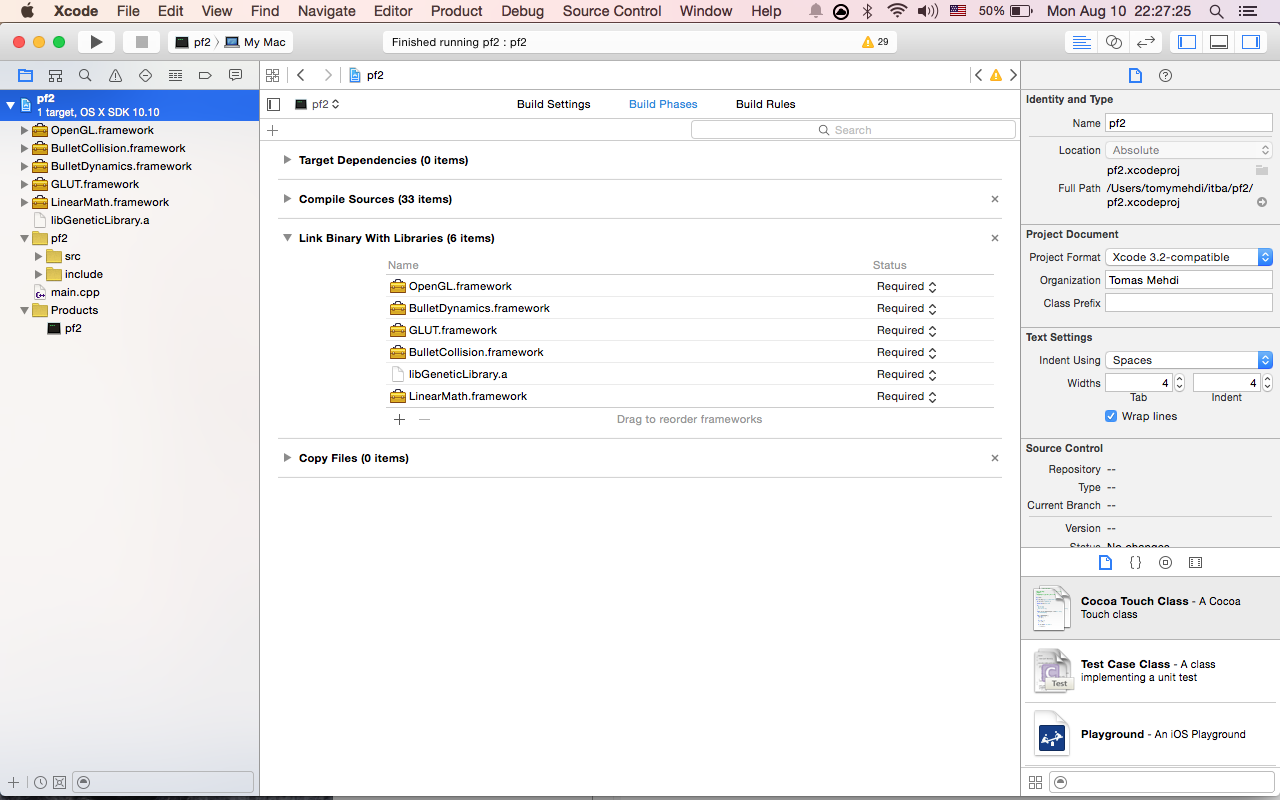Open Spotlight search in menu bar
Viewport: 1280px width, 800px height.
coord(1216,11)
